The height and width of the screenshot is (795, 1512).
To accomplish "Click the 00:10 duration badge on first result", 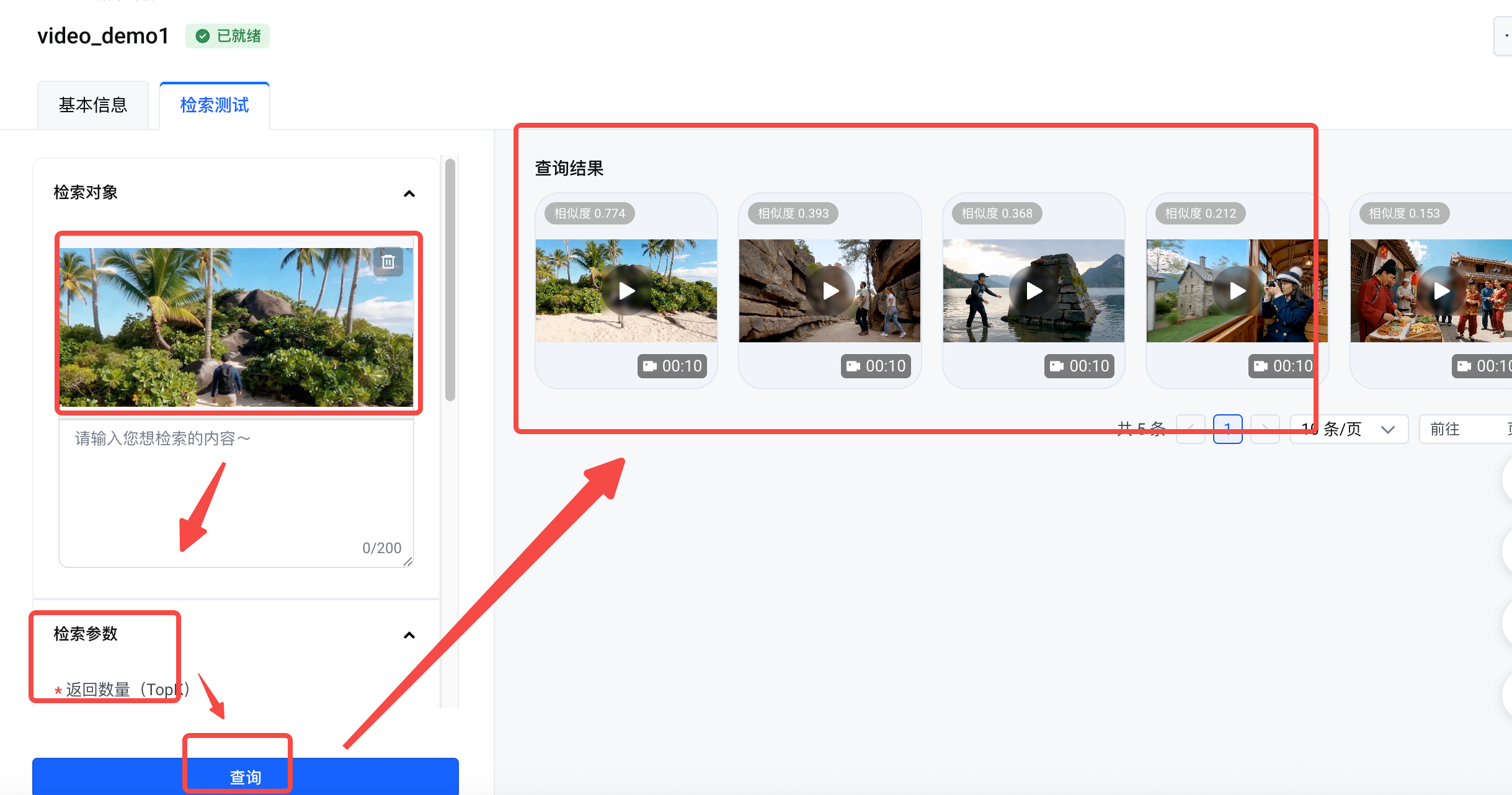I will coord(672,366).
